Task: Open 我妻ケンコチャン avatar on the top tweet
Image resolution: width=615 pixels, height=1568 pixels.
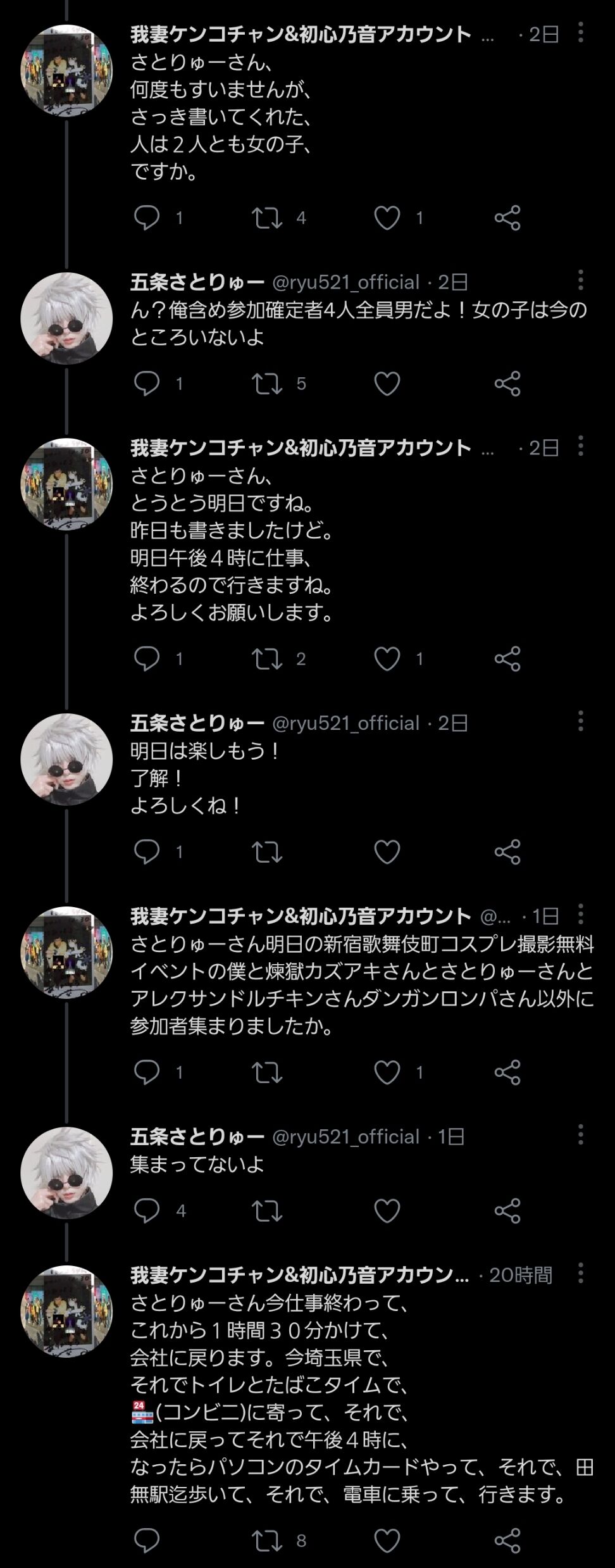Action: [66, 70]
